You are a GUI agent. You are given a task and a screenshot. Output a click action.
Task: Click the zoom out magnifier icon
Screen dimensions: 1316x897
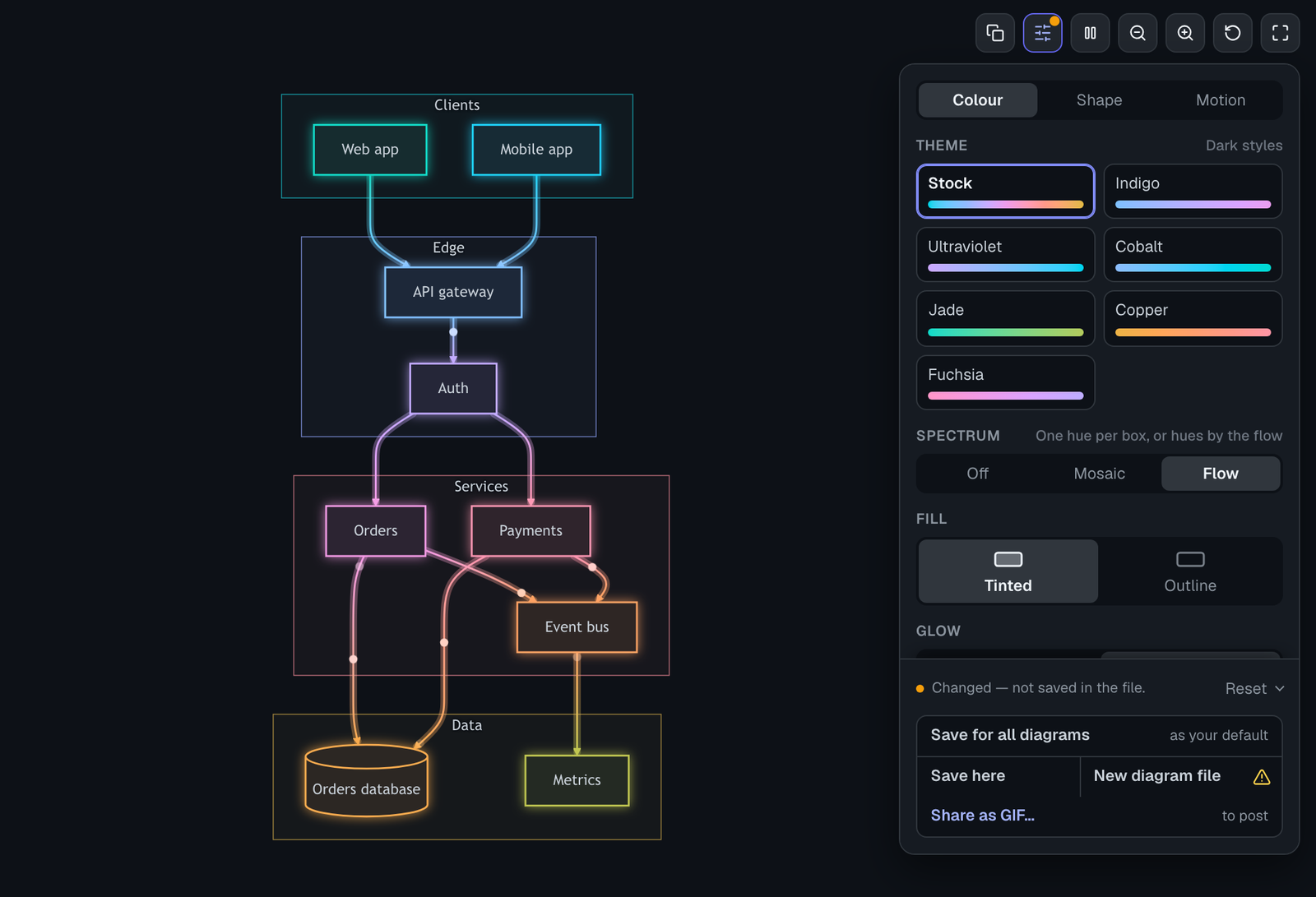point(1138,33)
